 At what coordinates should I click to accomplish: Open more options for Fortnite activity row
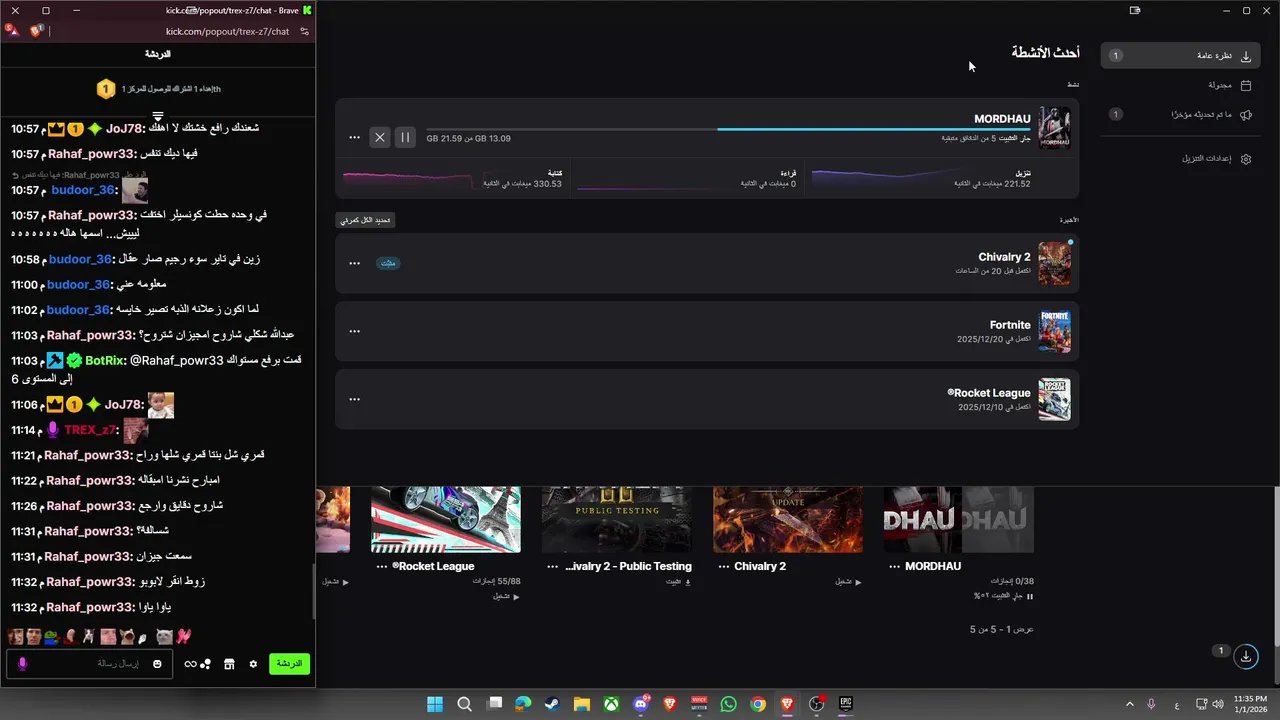(354, 331)
